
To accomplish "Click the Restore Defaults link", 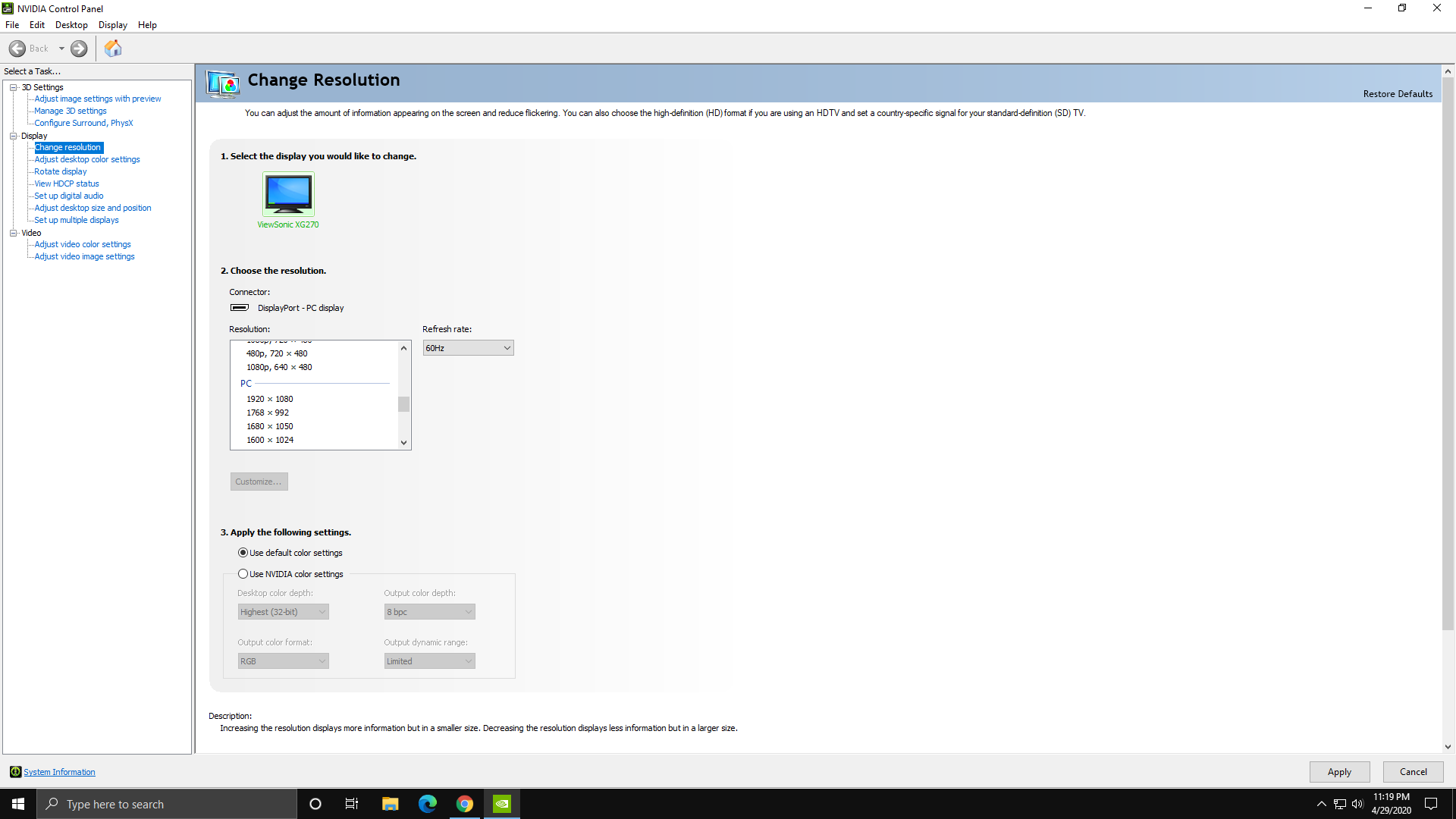I will [1398, 93].
